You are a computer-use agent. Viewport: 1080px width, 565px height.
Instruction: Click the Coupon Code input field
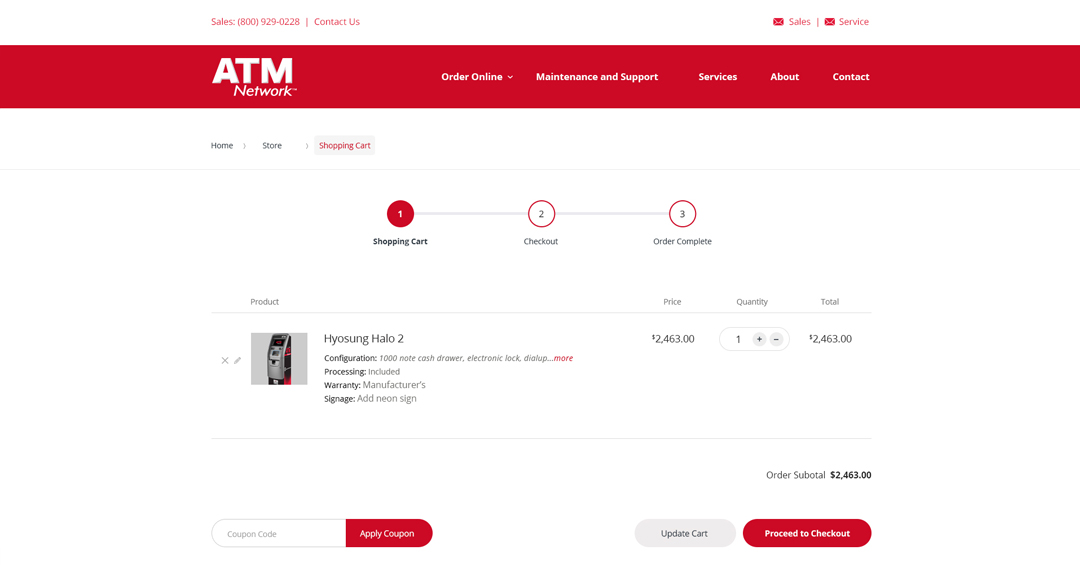click(278, 533)
